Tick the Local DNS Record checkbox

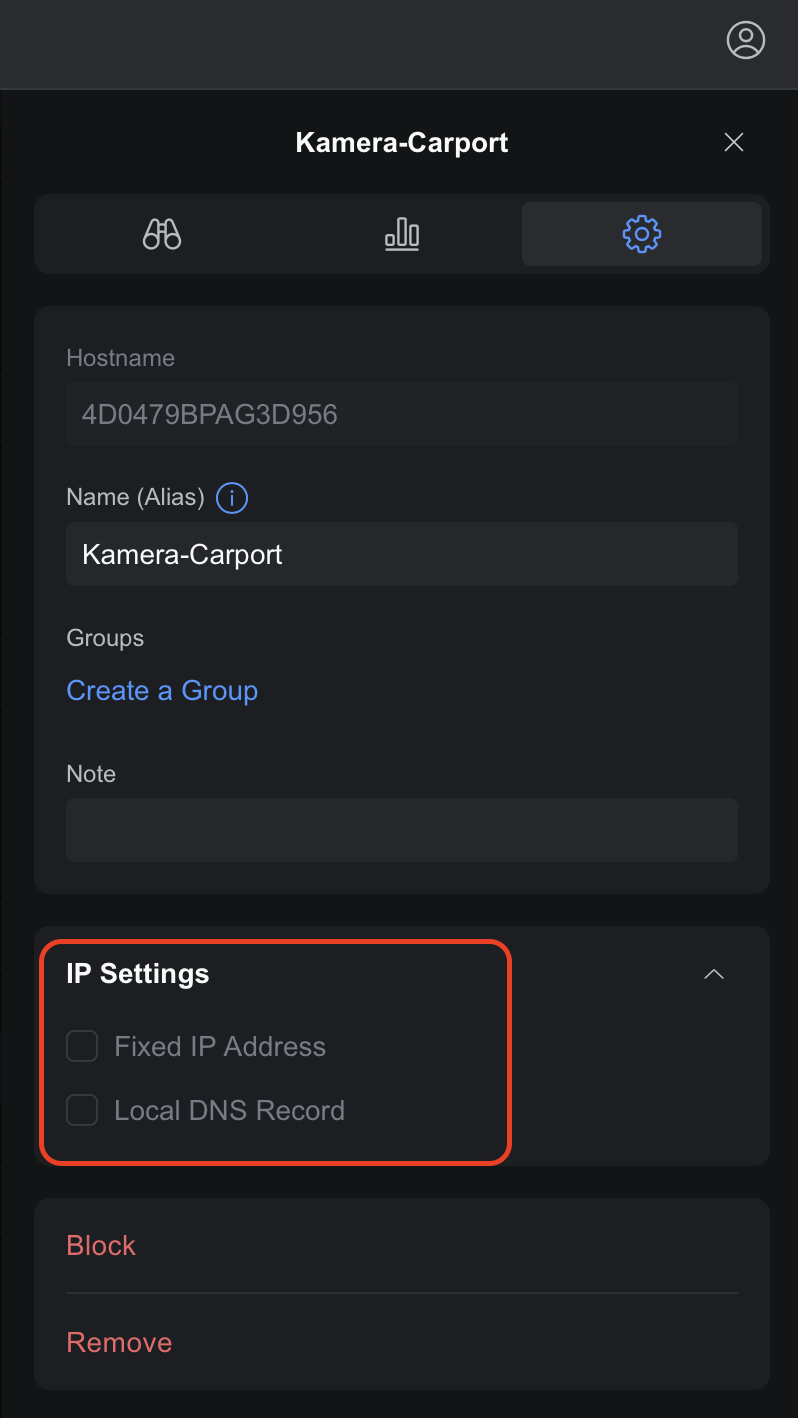coord(82,1111)
